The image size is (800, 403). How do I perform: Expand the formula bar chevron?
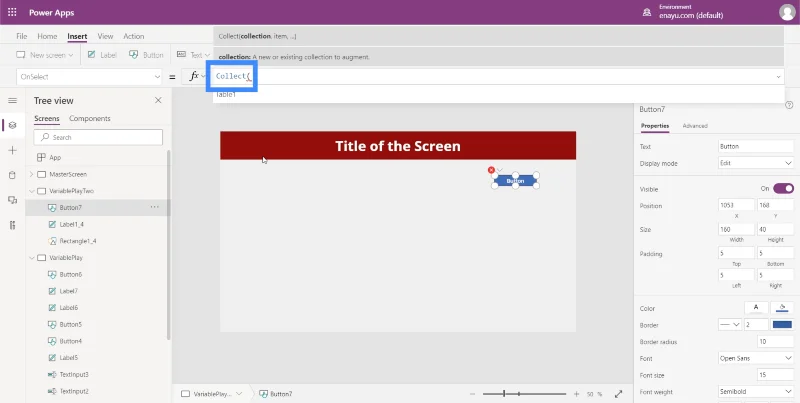tap(779, 77)
